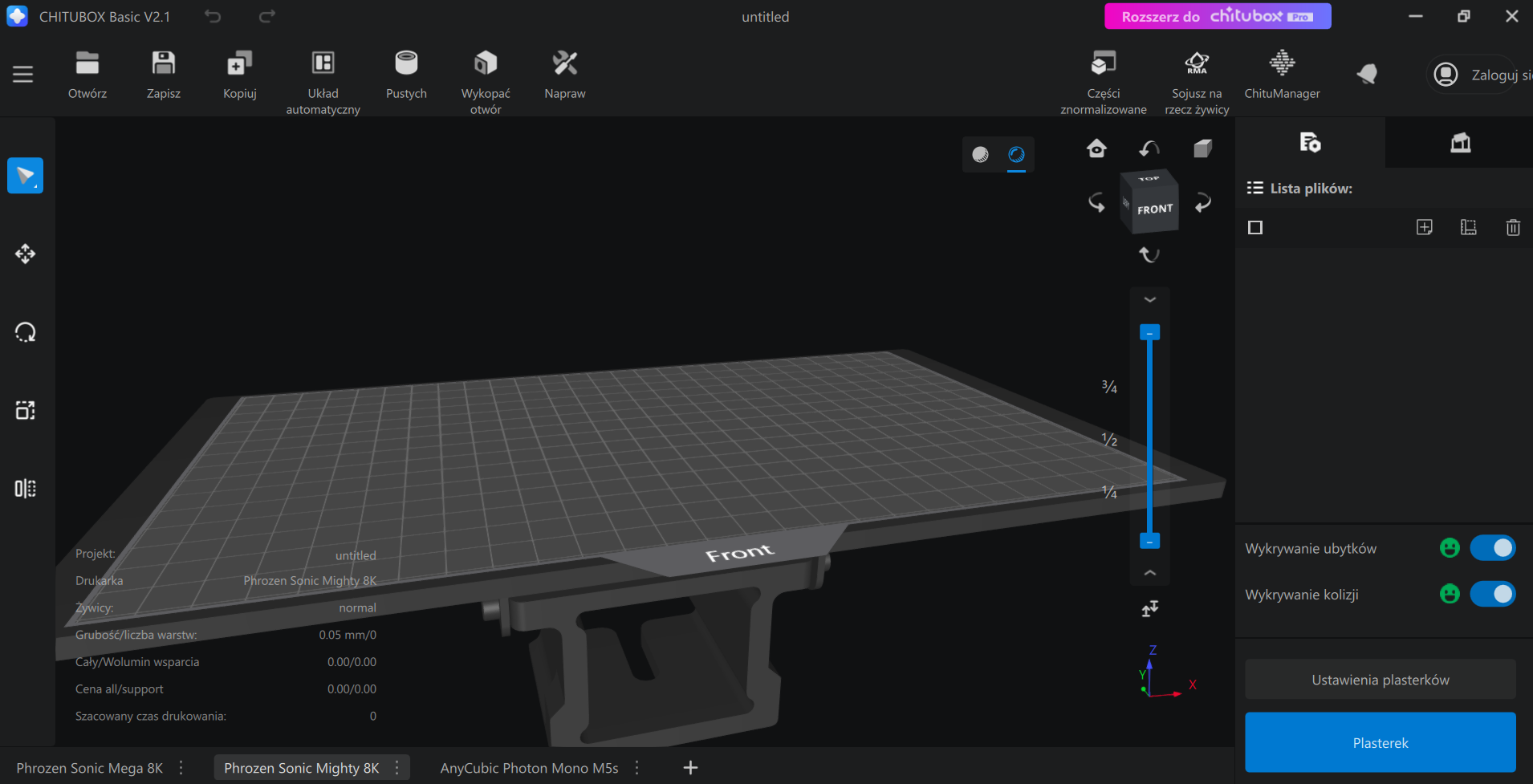This screenshot has height=784, width=1533.
Task: Switch to the file list panel tab
Action: click(1310, 143)
